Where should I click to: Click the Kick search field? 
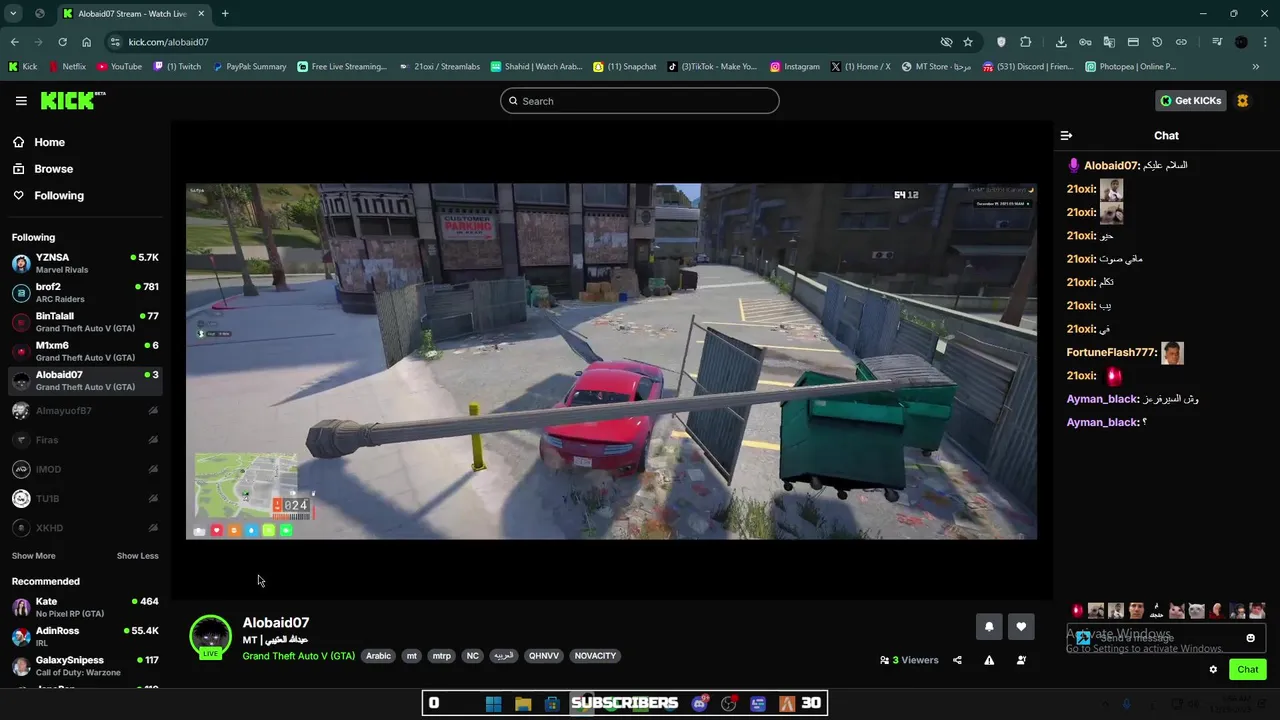pos(640,101)
